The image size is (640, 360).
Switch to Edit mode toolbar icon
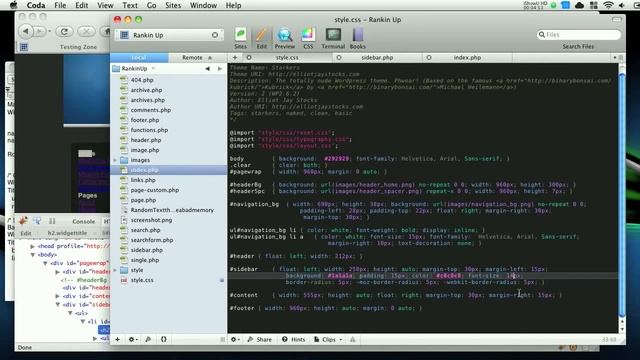[x=262, y=38]
